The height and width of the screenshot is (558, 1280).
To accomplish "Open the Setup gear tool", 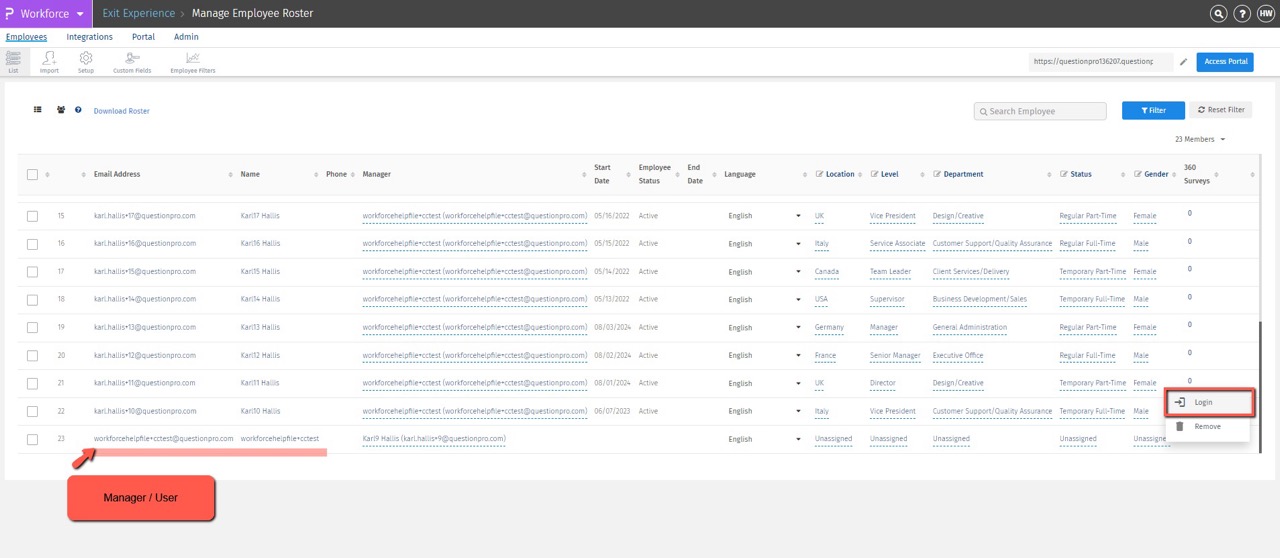I will point(86,62).
